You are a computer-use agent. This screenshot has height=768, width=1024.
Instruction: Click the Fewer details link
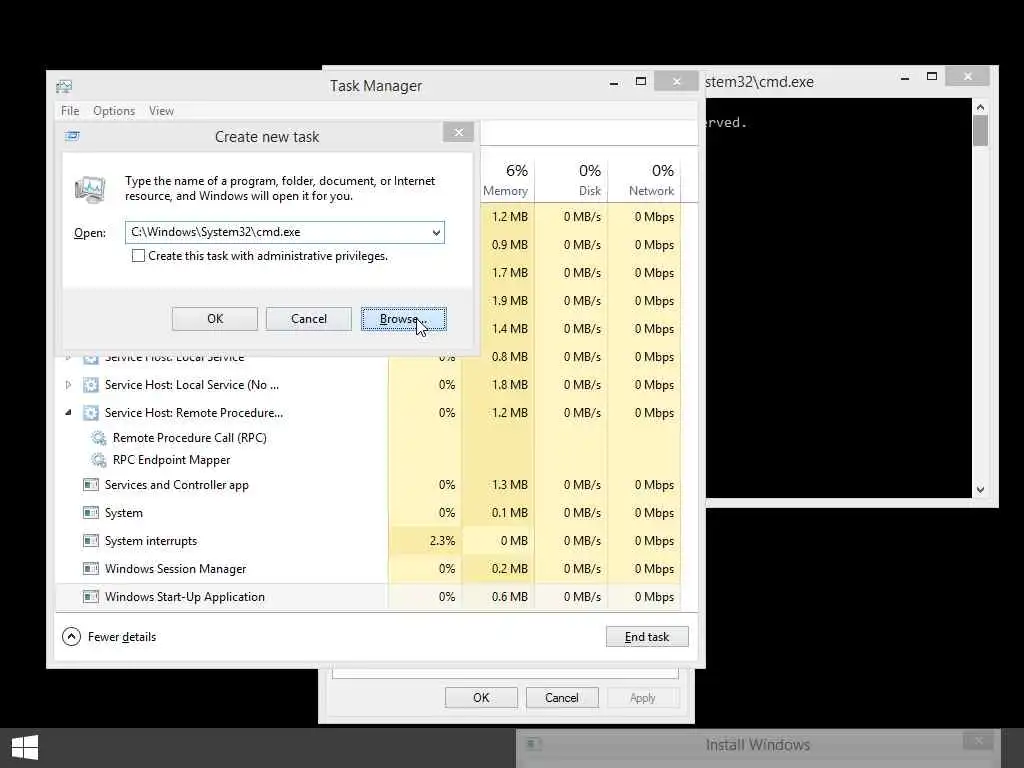(122, 637)
